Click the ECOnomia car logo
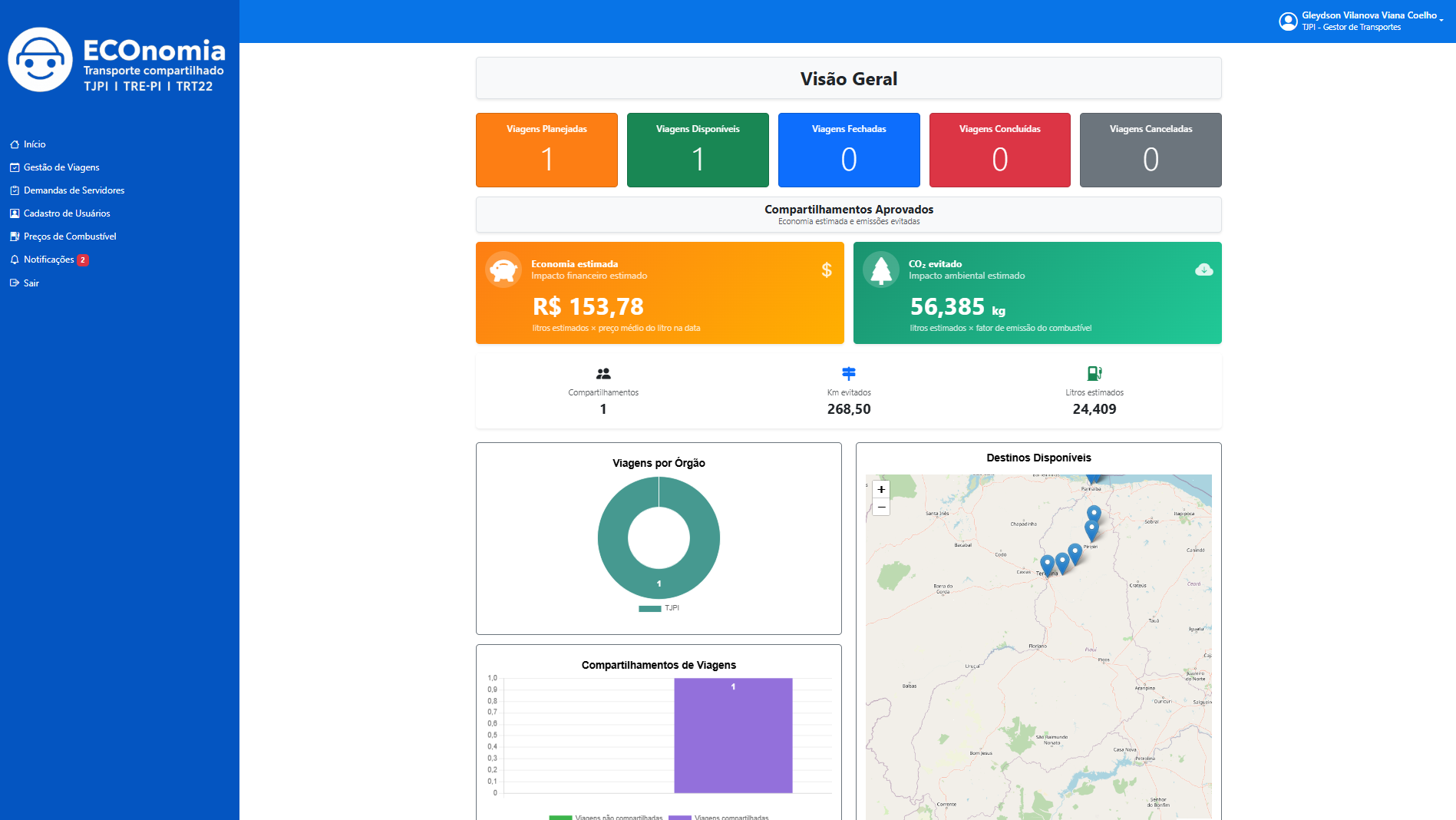Screen dimensions: 1456x820 [40, 60]
